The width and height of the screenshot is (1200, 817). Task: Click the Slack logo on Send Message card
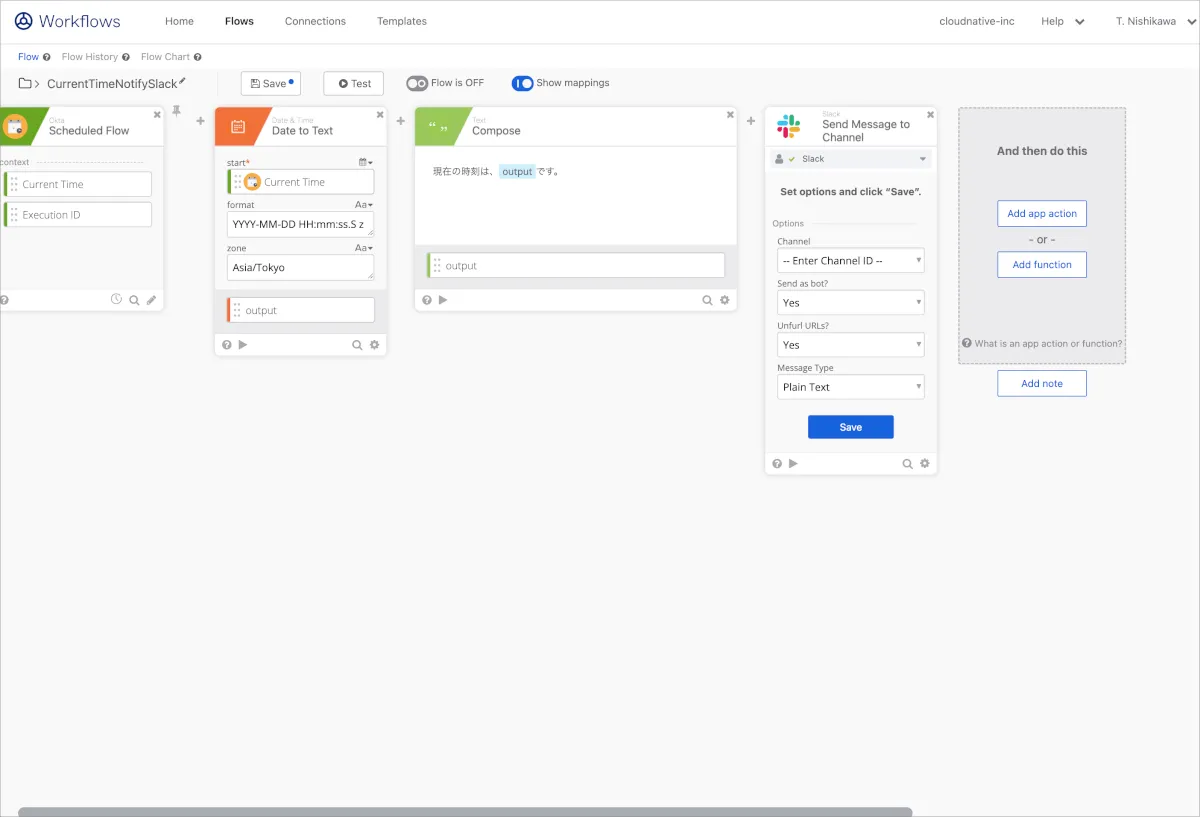789,127
